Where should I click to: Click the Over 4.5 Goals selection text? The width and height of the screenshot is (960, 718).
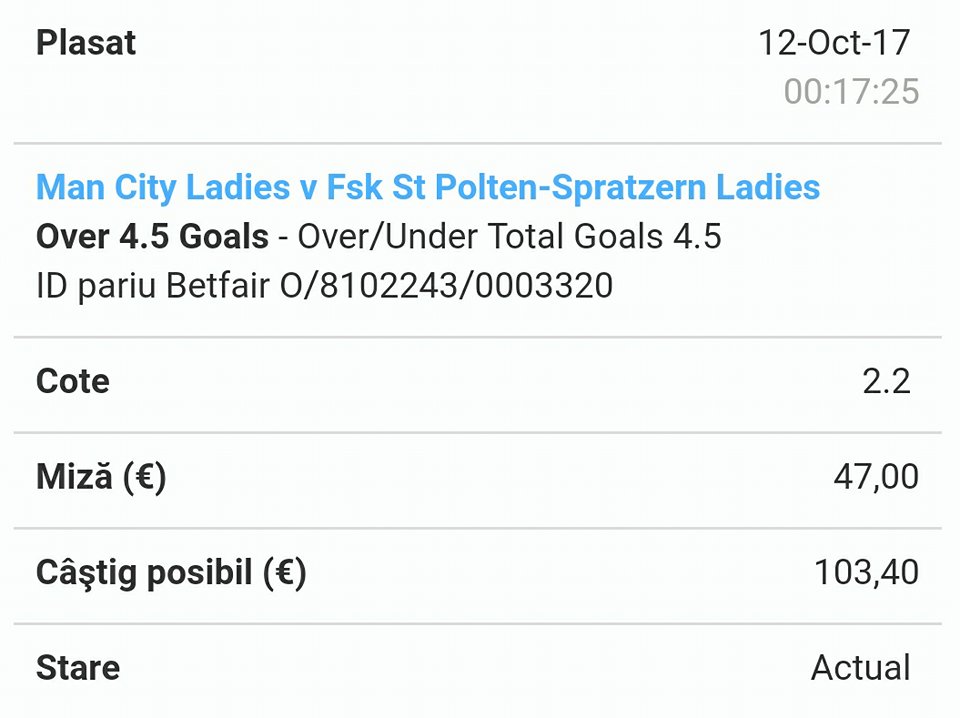[152, 236]
